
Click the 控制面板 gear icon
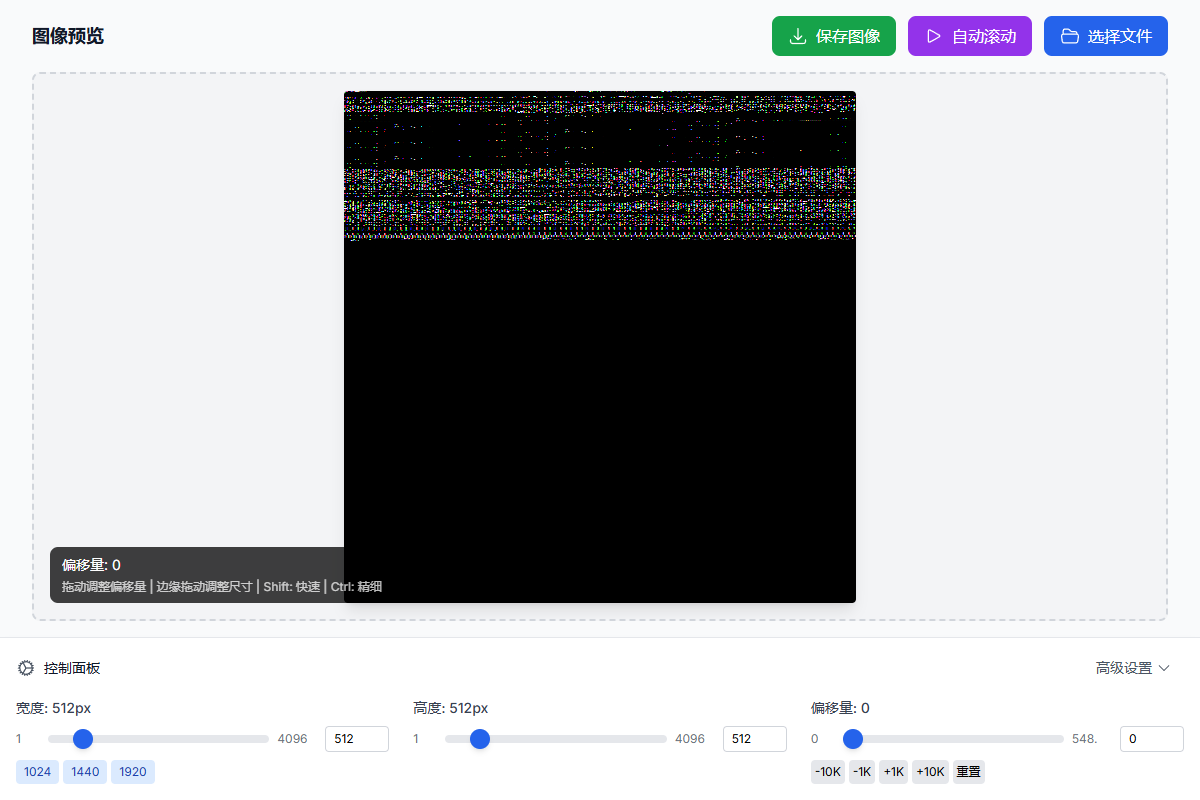coord(26,668)
